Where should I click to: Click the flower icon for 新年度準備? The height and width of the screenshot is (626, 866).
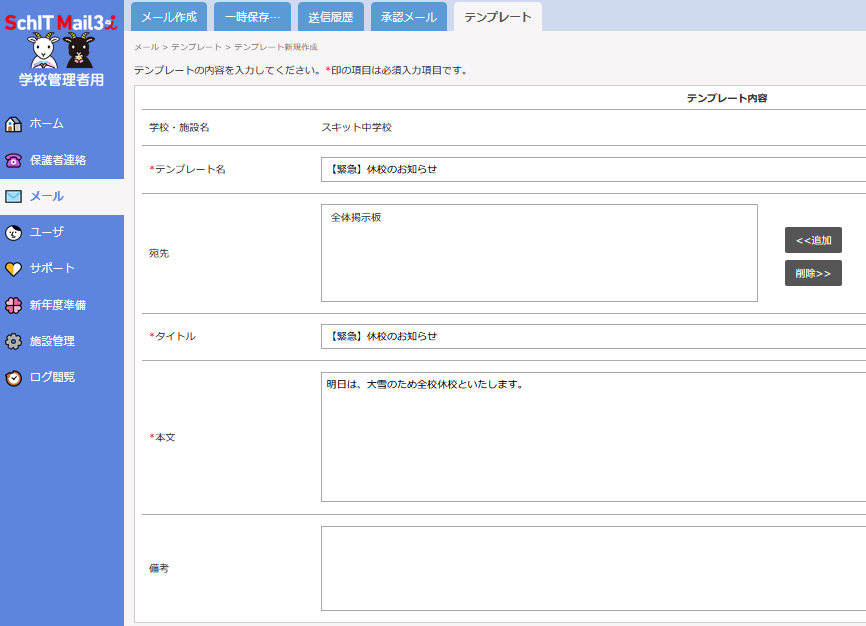pos(14,305)
